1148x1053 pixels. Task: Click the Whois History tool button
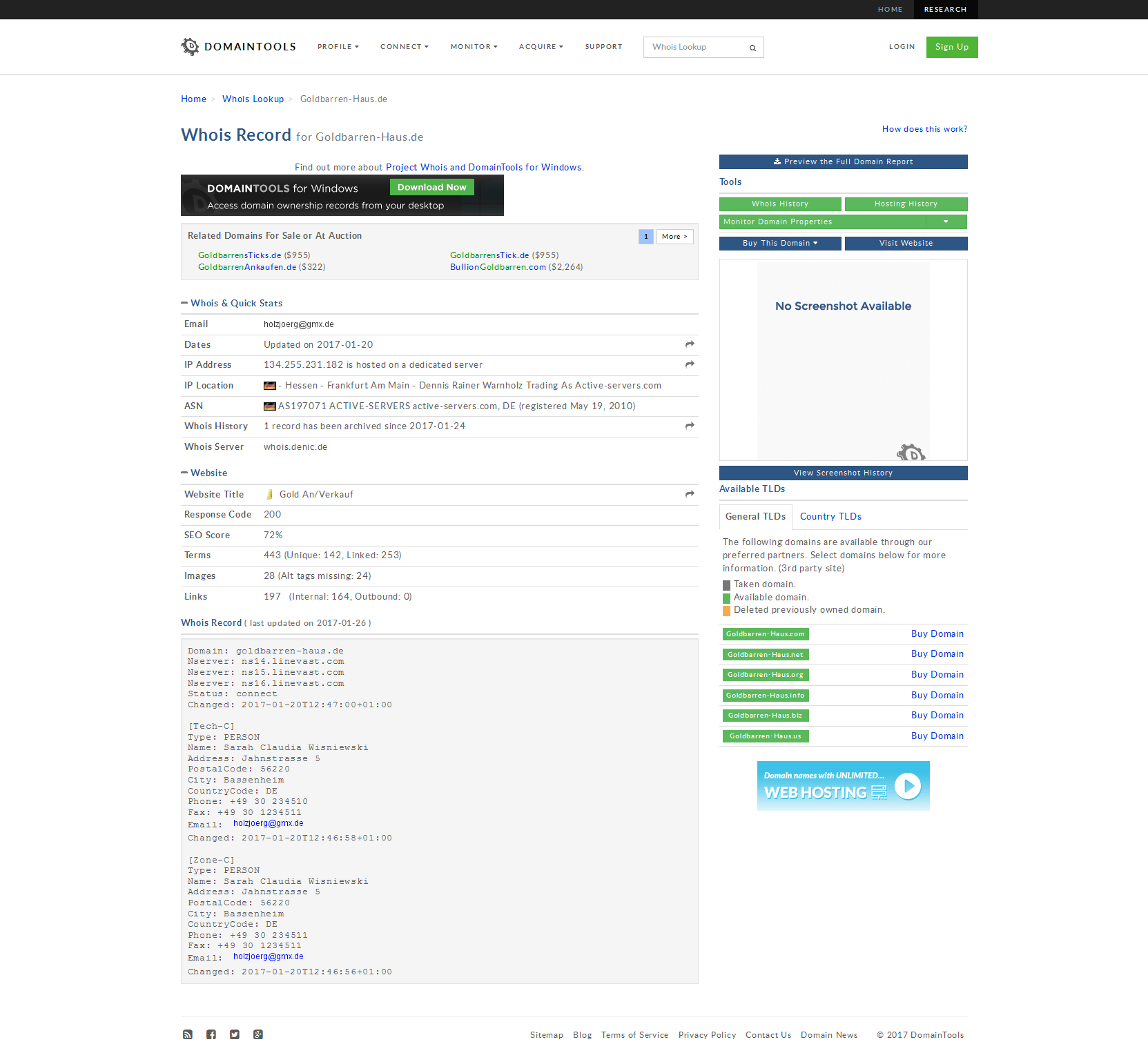780,204
